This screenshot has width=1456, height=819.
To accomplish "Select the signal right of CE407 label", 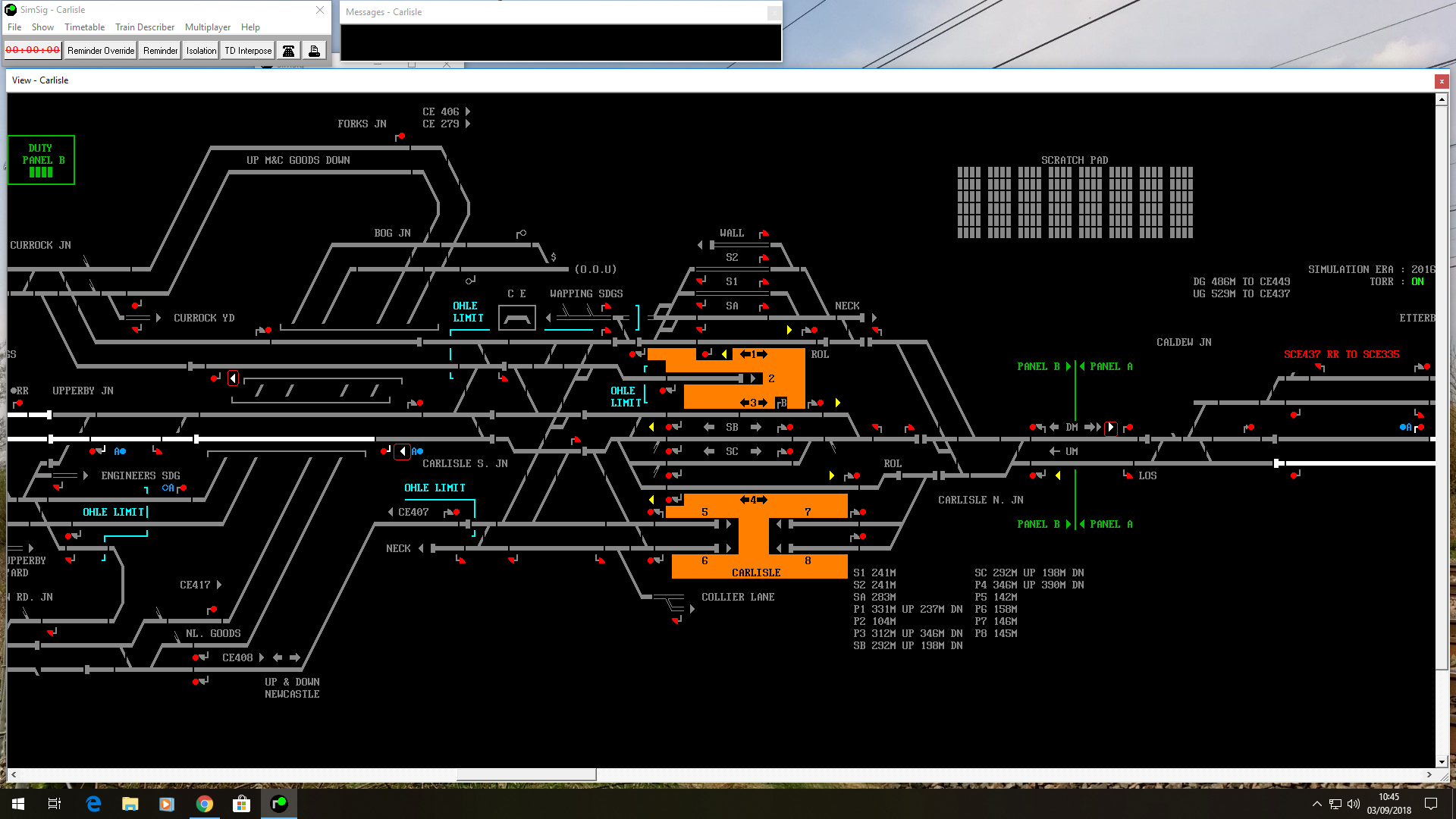I will click(452, 513).
